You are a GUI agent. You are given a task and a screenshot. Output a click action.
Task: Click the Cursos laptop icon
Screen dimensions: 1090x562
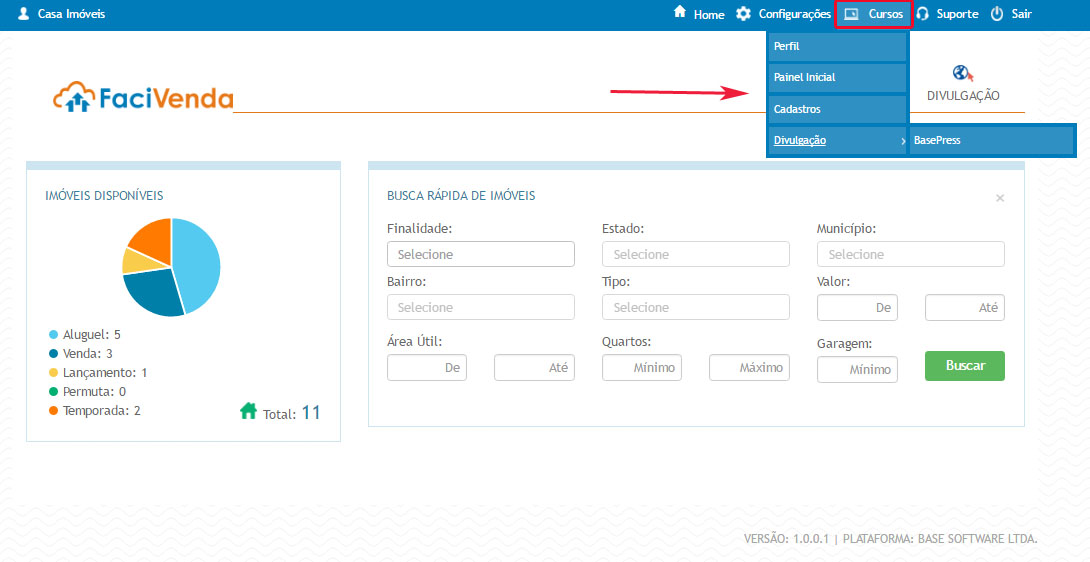pos(852,14)
